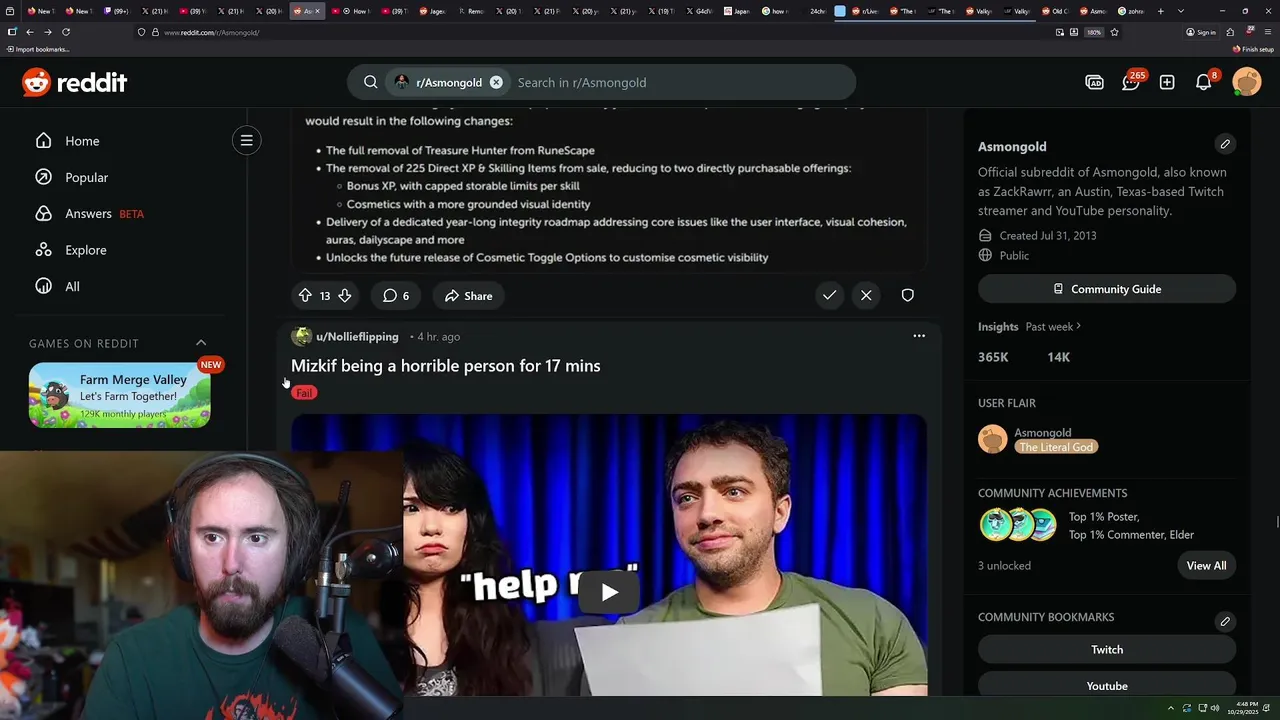Click The Literal God flair badge

coord(1056,447)
